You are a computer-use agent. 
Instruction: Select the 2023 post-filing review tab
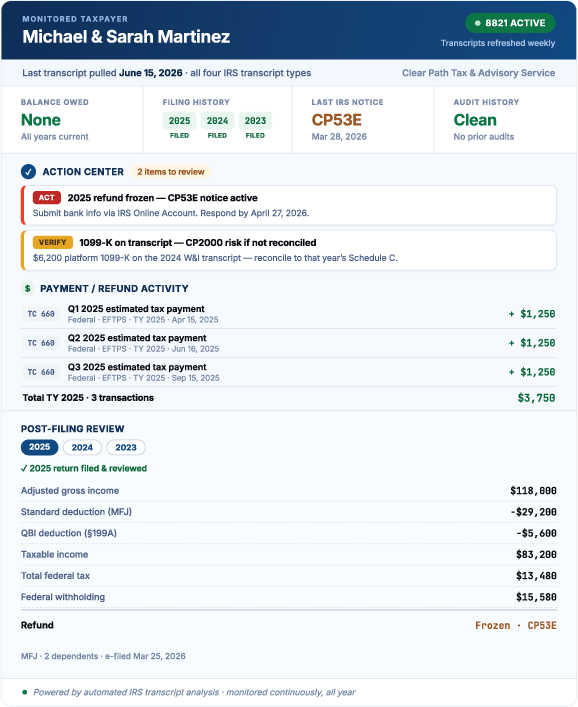click(x=126, y=447)
